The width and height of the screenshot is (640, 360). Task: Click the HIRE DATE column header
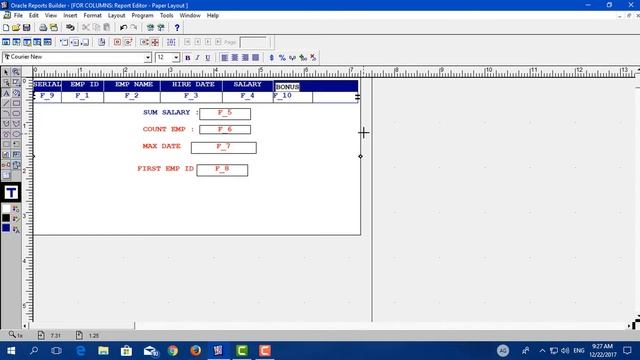coord(193,84)
